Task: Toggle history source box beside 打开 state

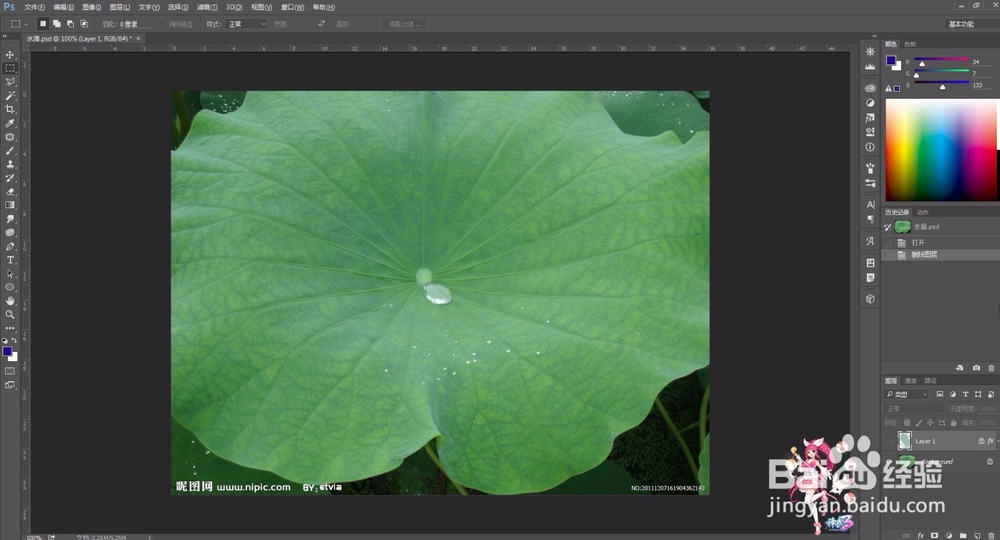Action: coord(888,242)
